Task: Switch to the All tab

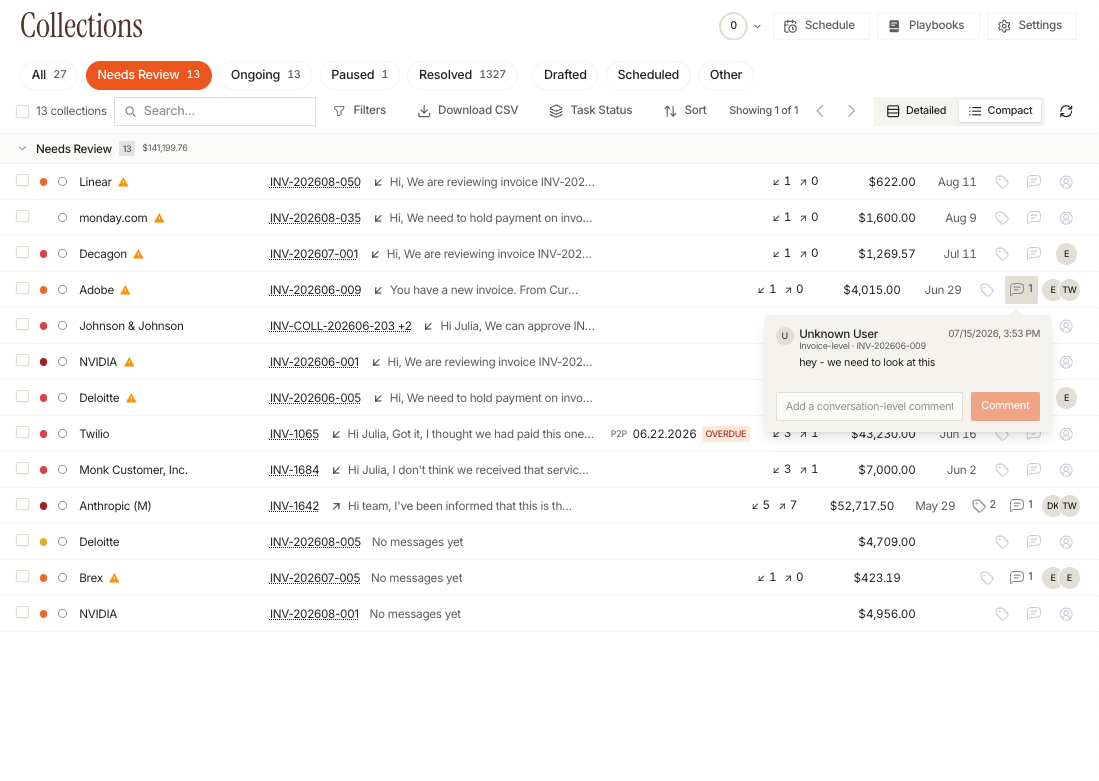Action: (49, 75)
